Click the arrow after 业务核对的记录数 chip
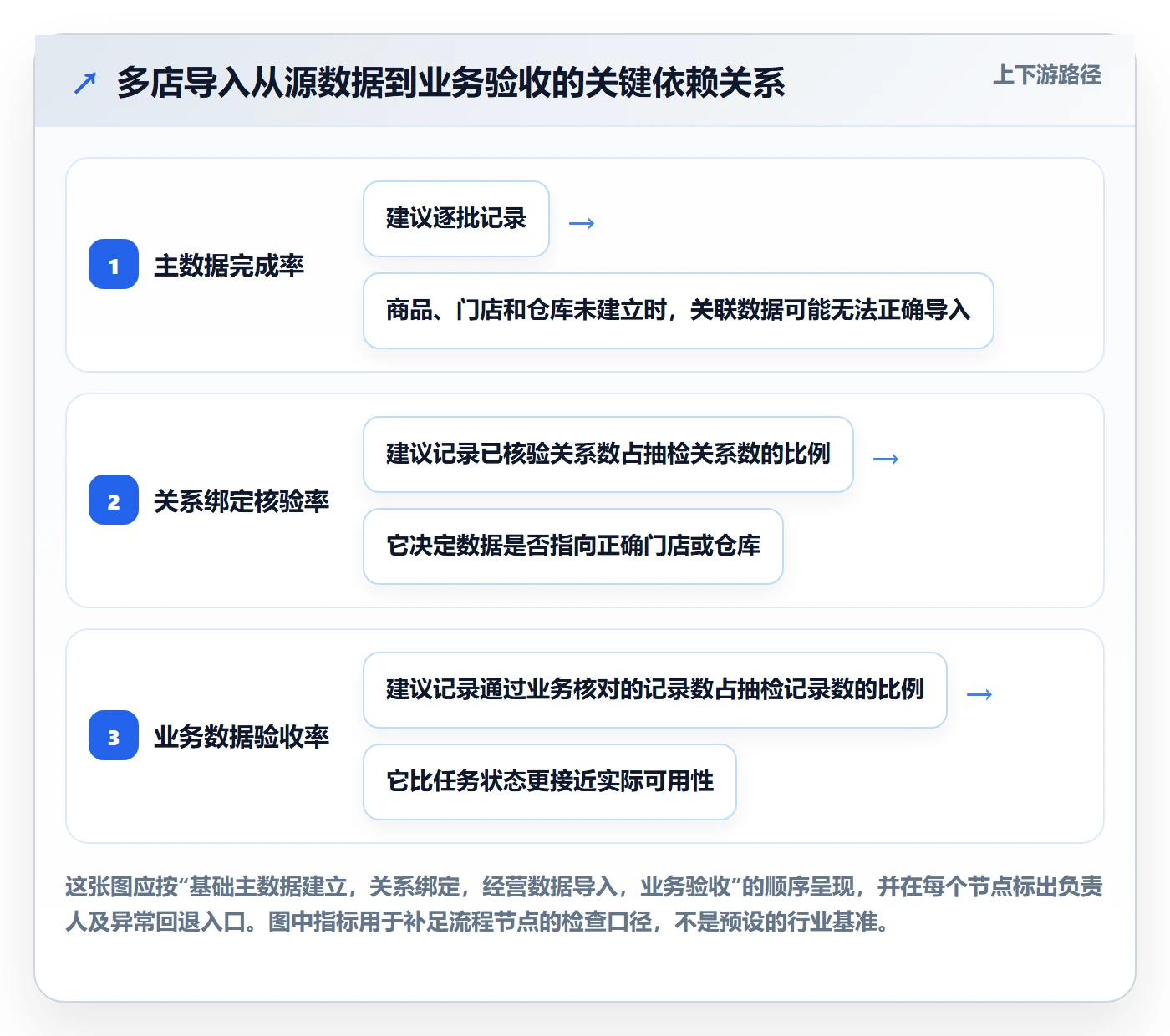This screenshot has width=1170, height=1036. point(979,694)
